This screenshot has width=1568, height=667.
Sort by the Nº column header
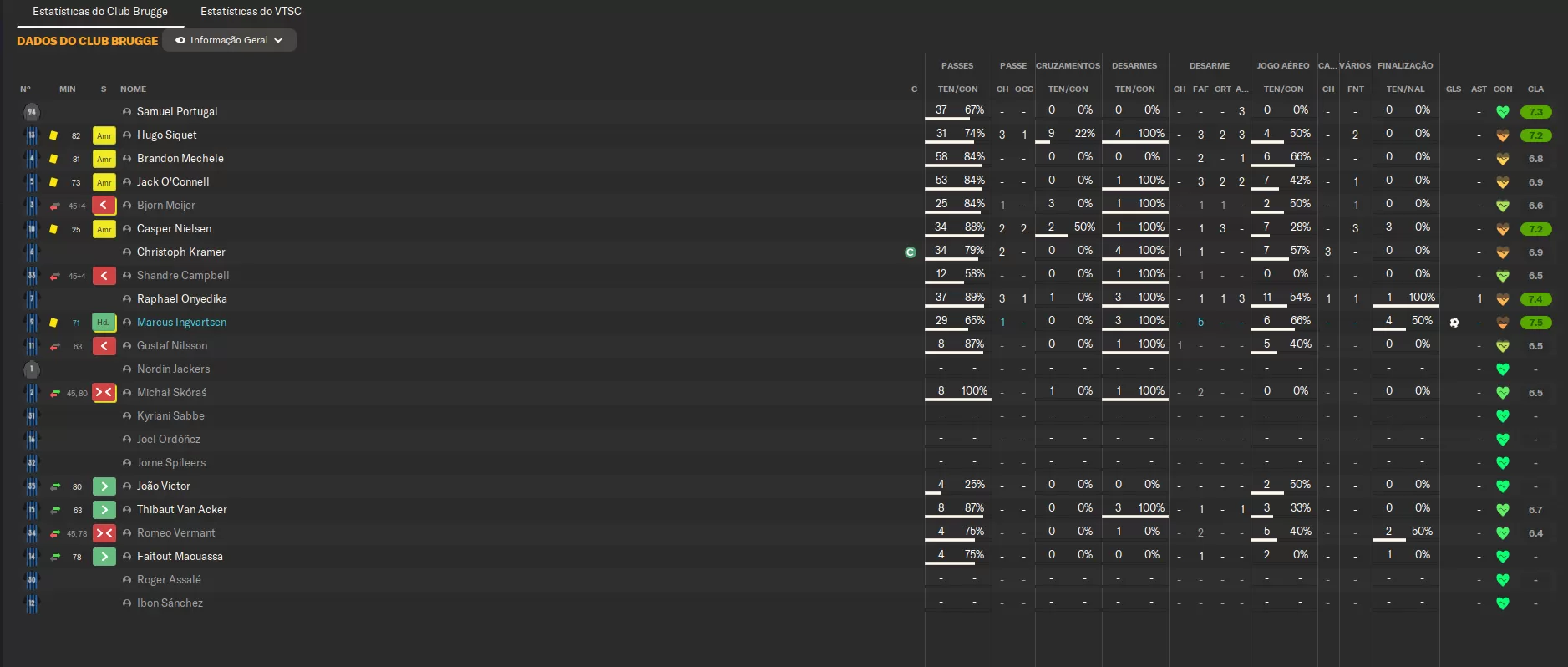coord(25,89)
